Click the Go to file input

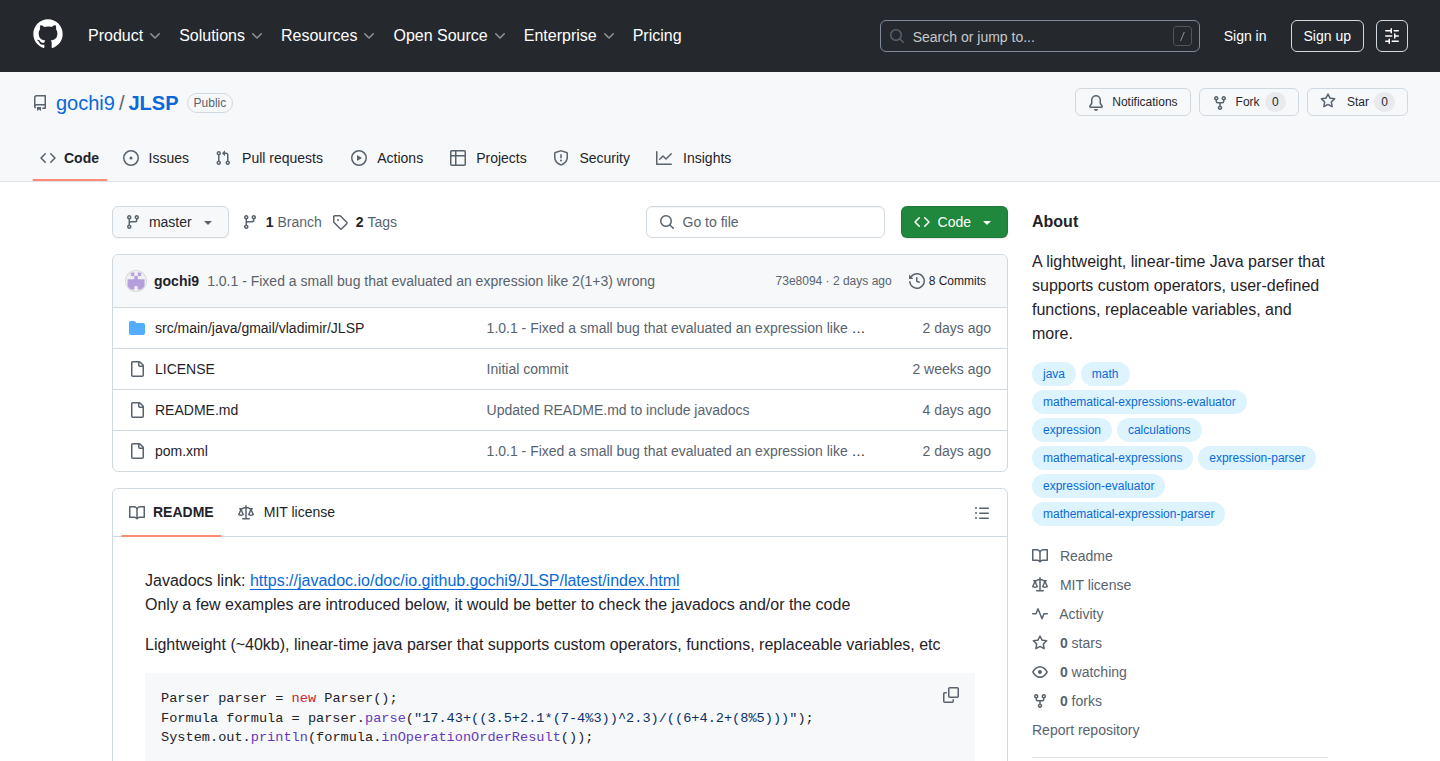(x=765, y=222)
